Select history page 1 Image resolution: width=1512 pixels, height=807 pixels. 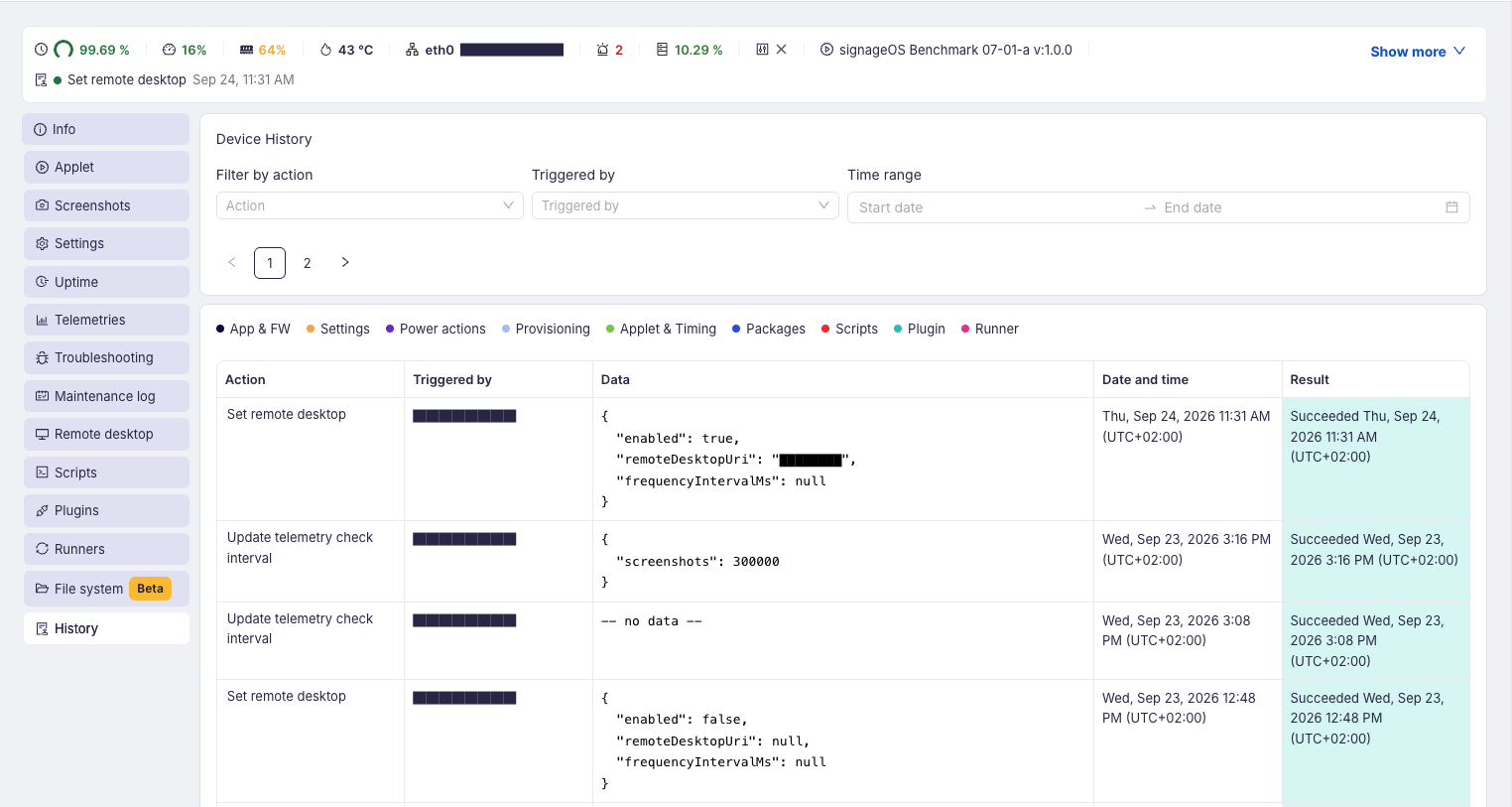click(x=270, y=263)
